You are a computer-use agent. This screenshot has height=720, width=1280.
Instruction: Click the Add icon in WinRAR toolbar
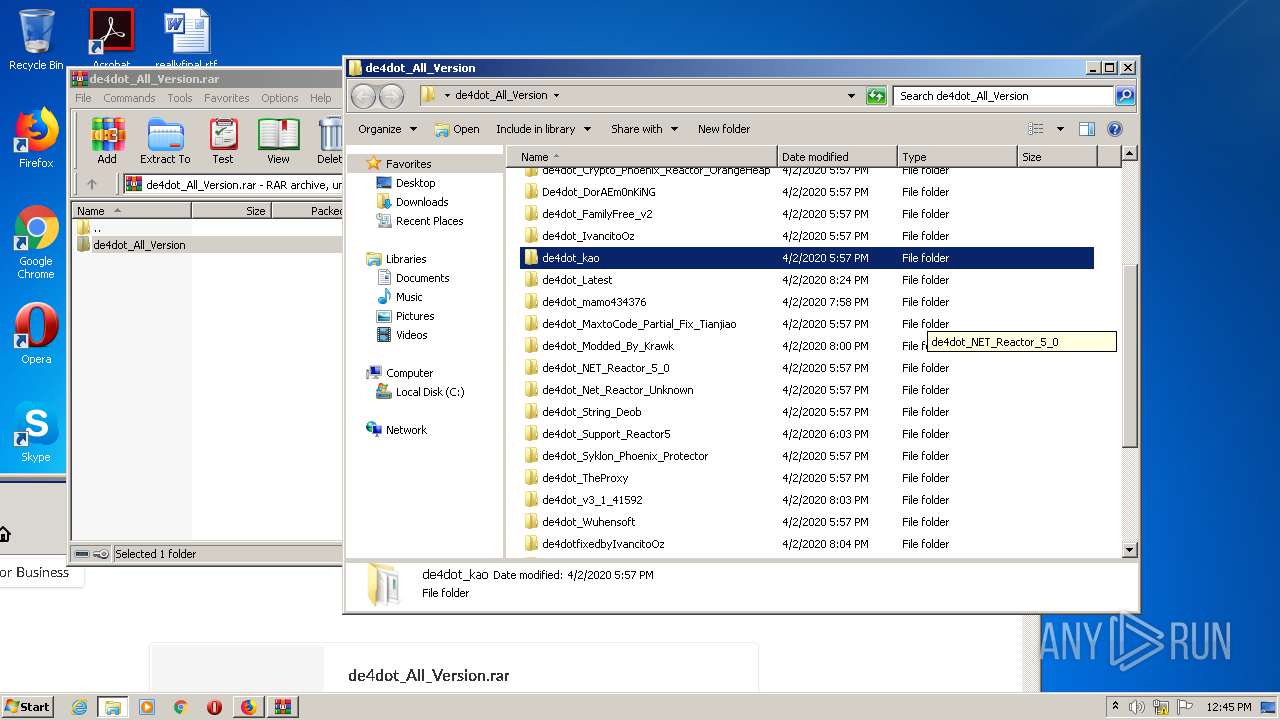(x=107, y=140)
